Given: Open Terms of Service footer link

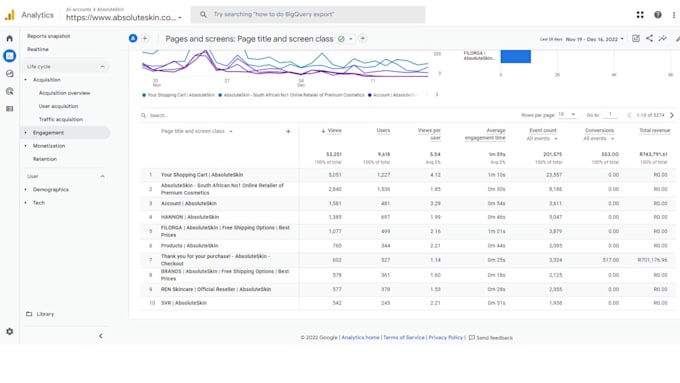Looking at the screenshot, I should tap(404, 337).
